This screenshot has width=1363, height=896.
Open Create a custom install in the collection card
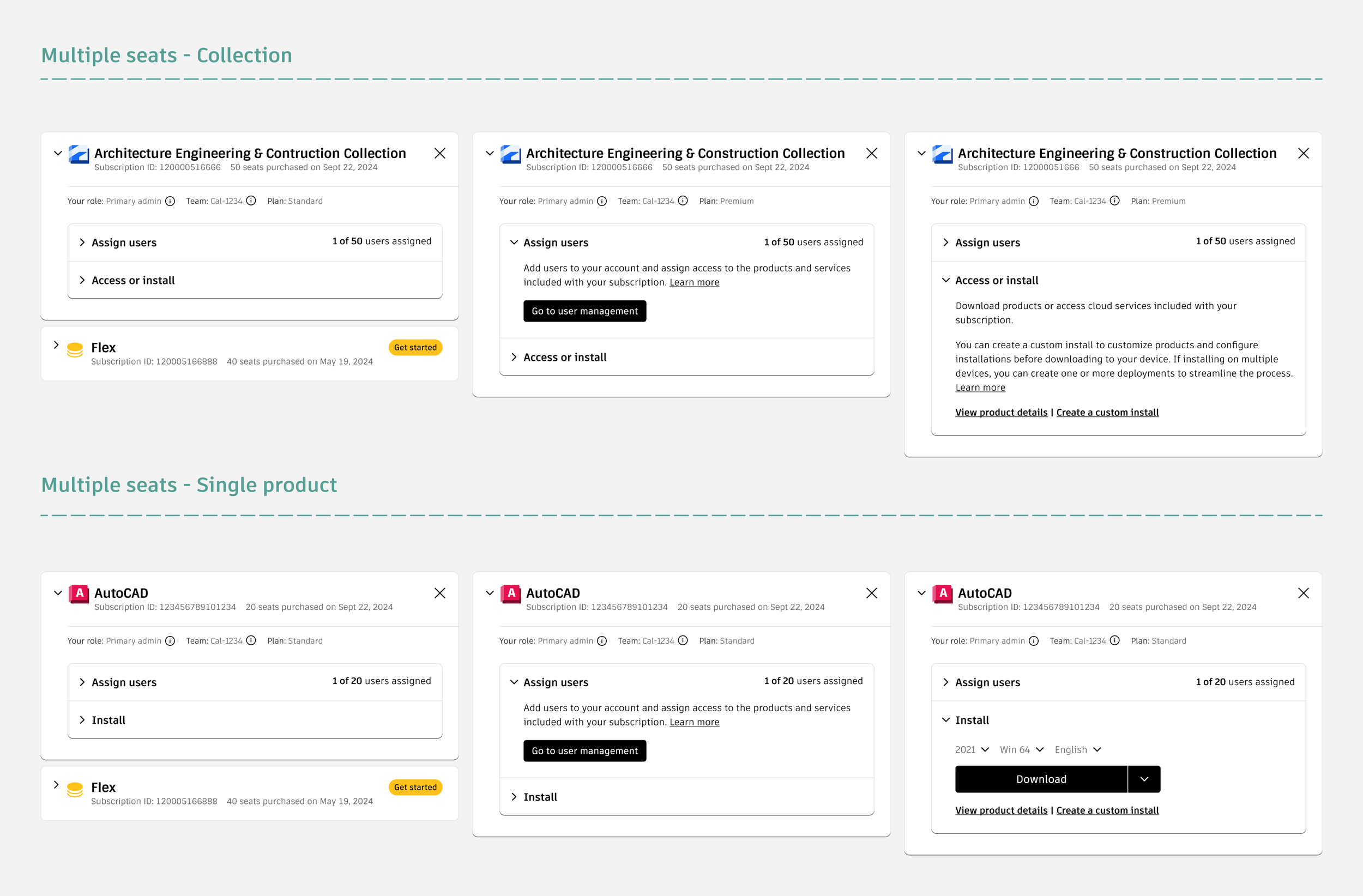(1107, 412)
